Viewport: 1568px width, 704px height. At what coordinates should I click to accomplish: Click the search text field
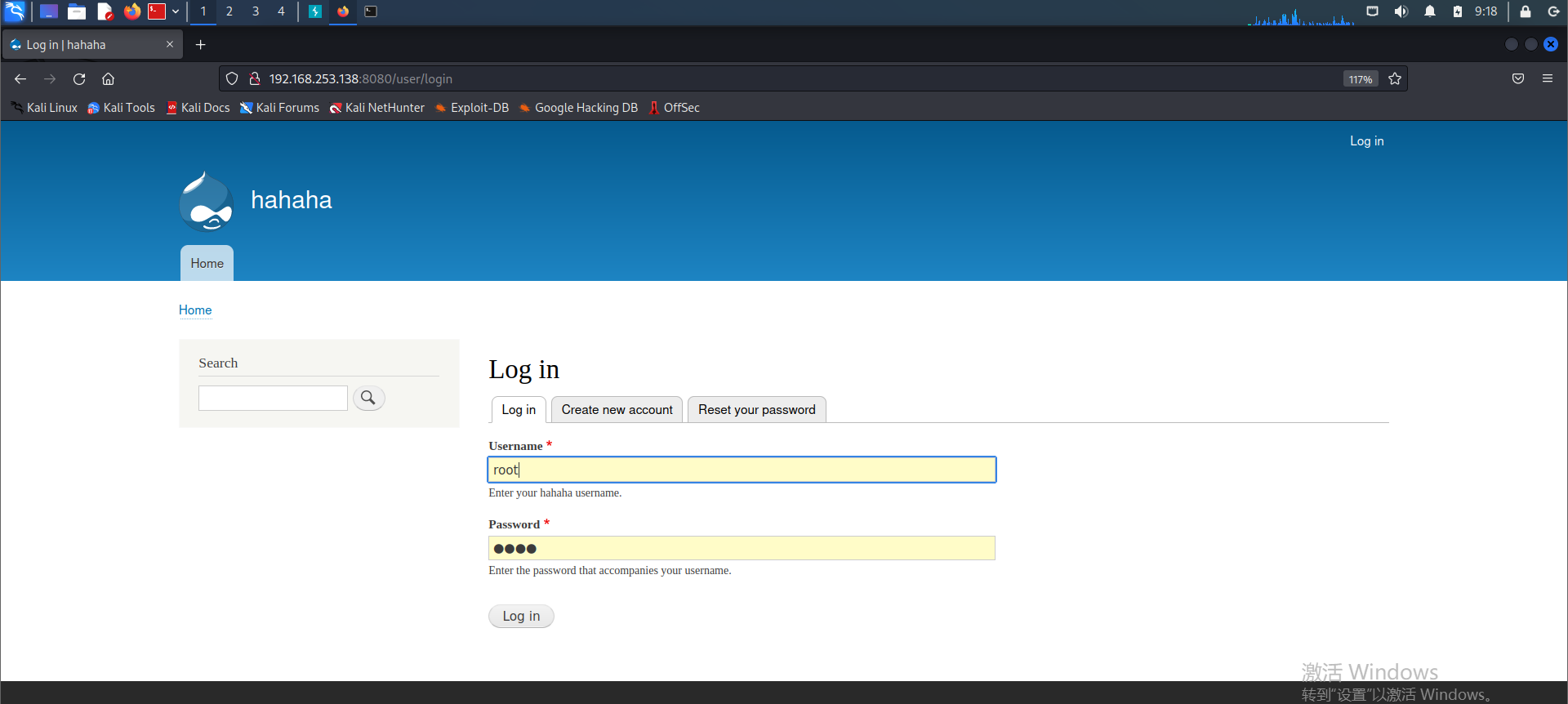[x=273, y=398]
